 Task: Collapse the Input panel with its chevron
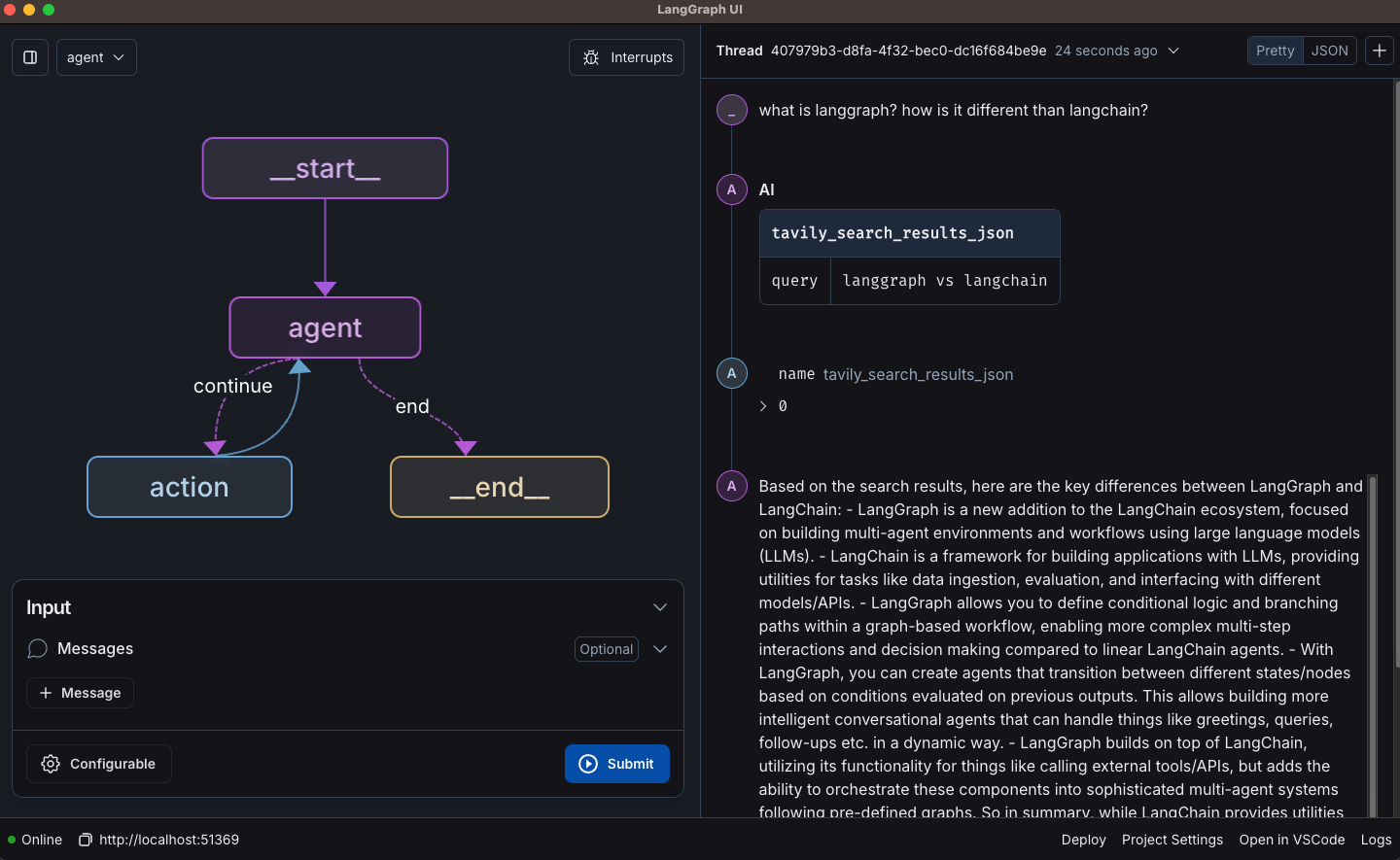660,606
